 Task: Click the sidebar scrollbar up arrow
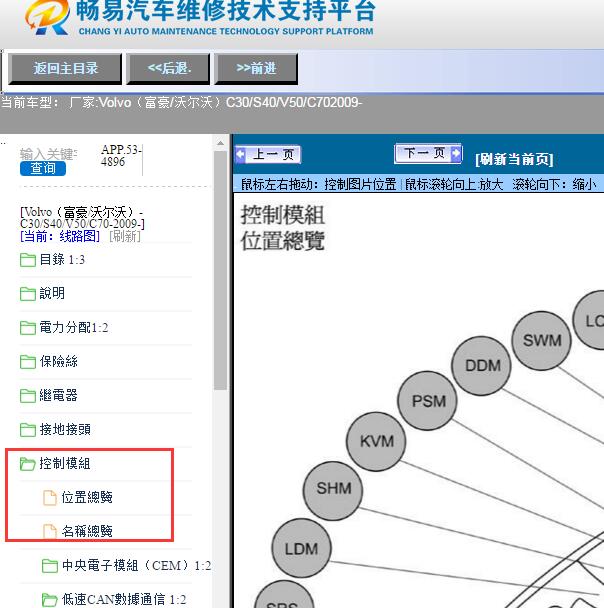(220, 143)
